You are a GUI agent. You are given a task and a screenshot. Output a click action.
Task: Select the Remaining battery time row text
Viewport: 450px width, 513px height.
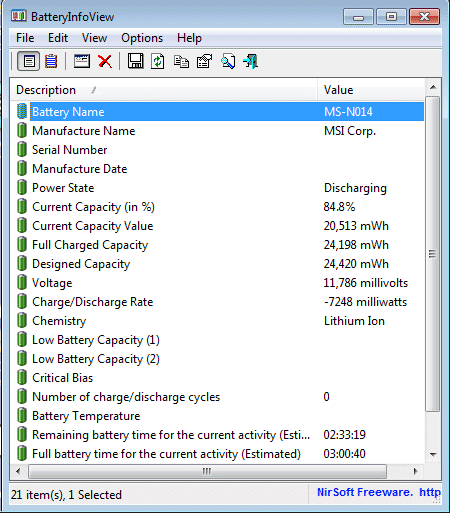[171, 435]
